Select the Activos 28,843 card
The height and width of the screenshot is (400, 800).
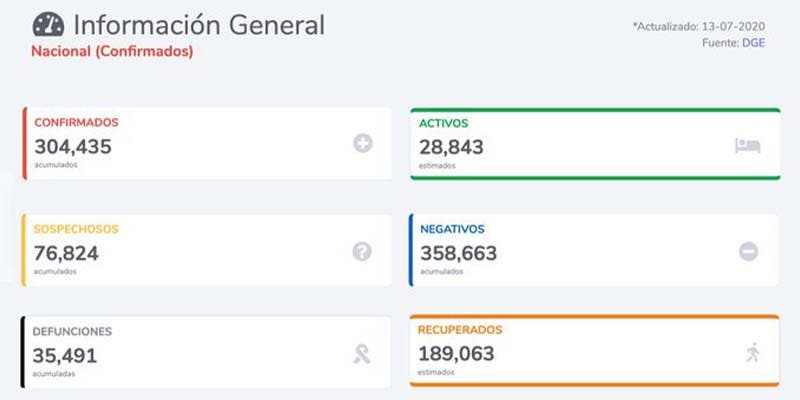[594, 144]
